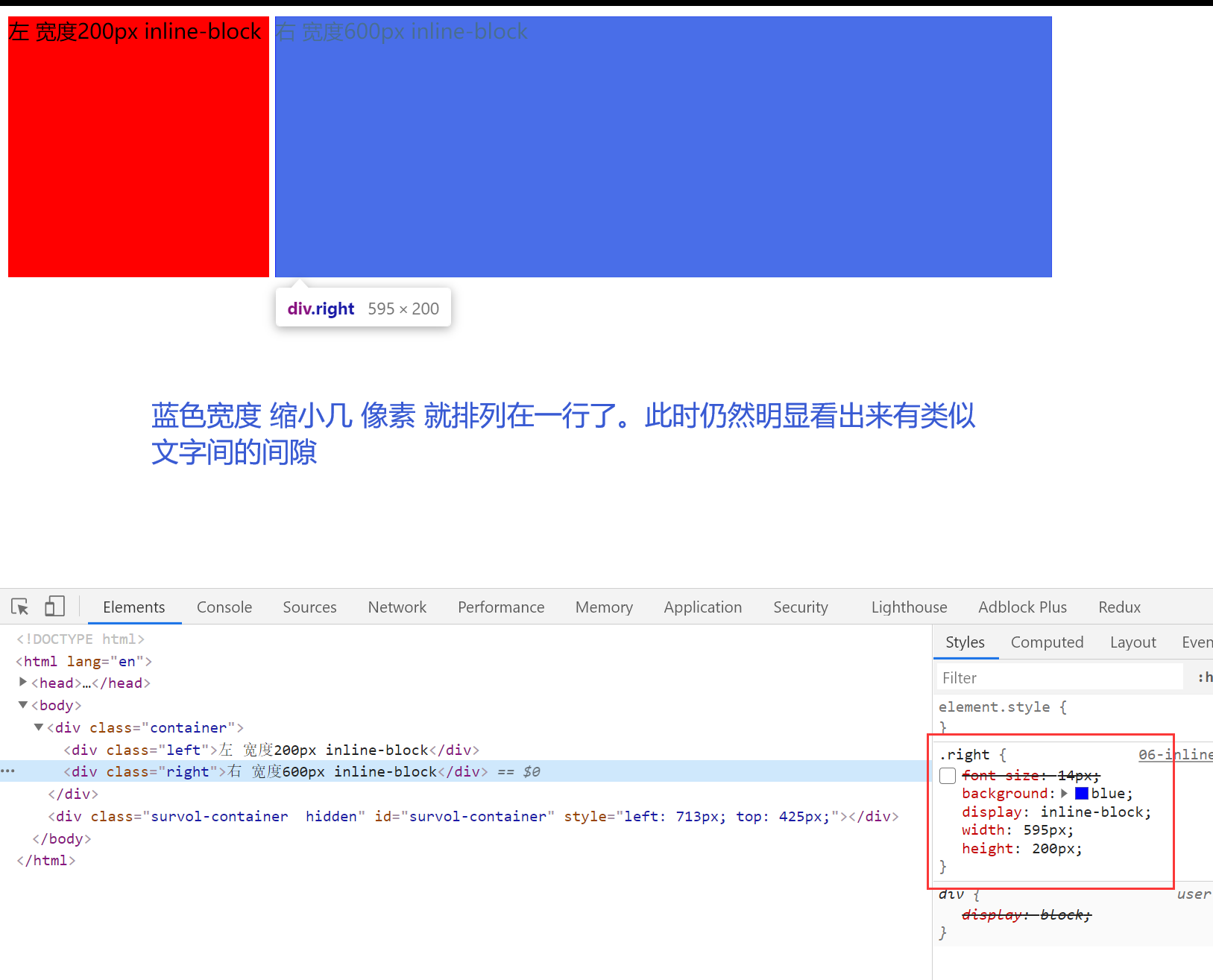Switch to the Console tab
The width and height of the screenshot is (1213, 980).
tap(224, 607)
